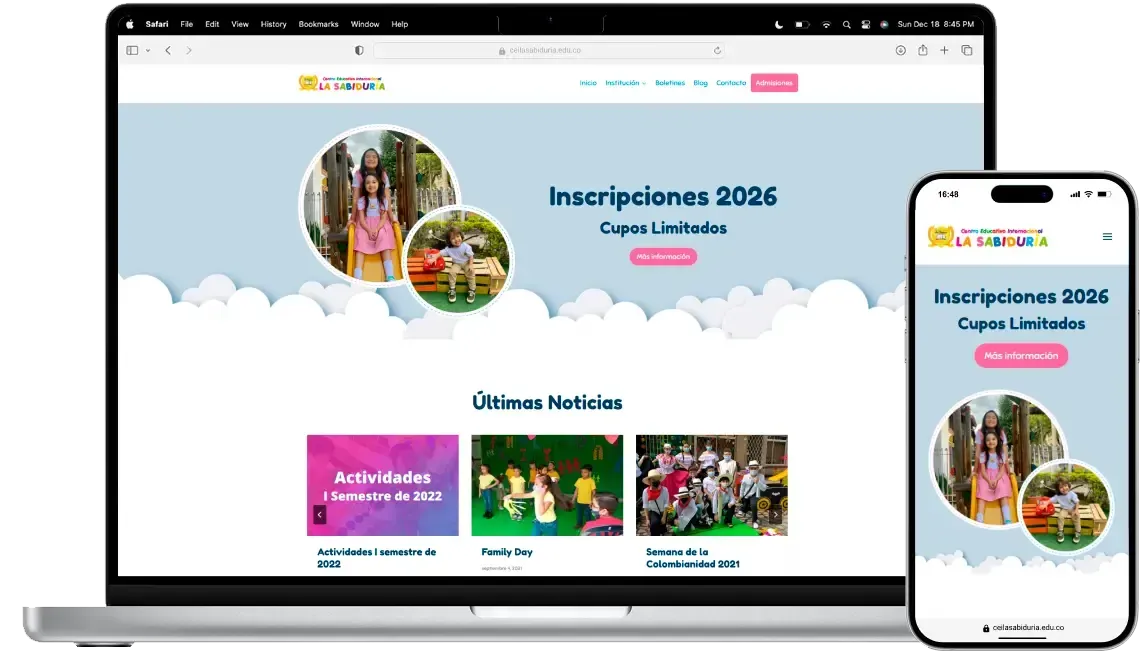Viewport: 1140px width, 651px height.
Task: Click Semana de la Colombianidad 2021 title
Action: coord(693,558)
